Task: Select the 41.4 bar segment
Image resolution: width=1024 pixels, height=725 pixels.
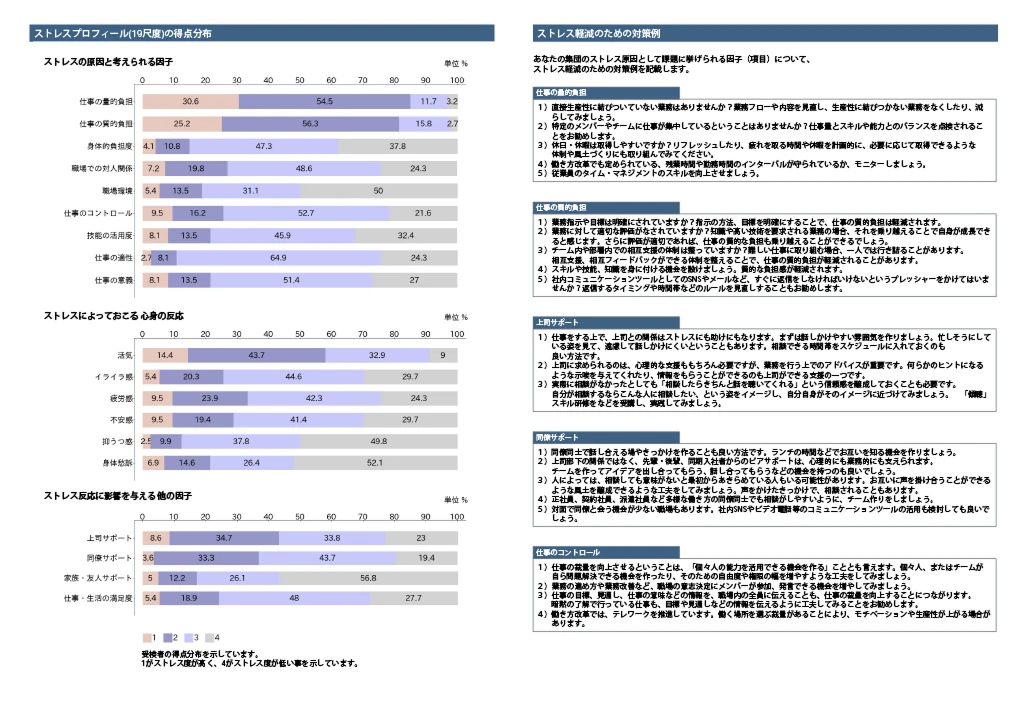Action: pyautogui.click(x=298, y=420)
